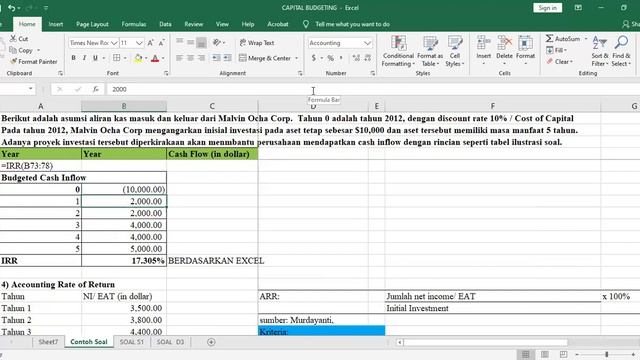
Task: Toggle Wrap Text
Action: pos(257,42)
